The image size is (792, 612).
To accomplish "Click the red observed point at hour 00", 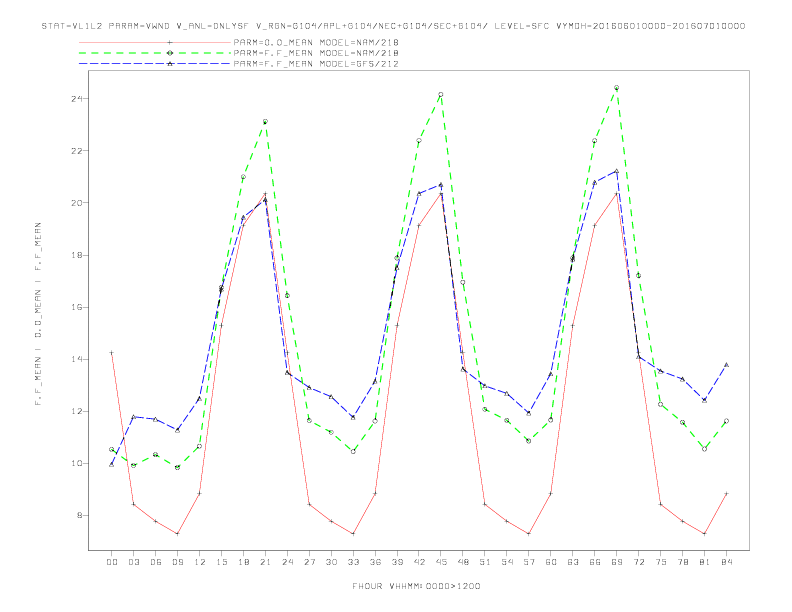I will [x=112, y=352].
